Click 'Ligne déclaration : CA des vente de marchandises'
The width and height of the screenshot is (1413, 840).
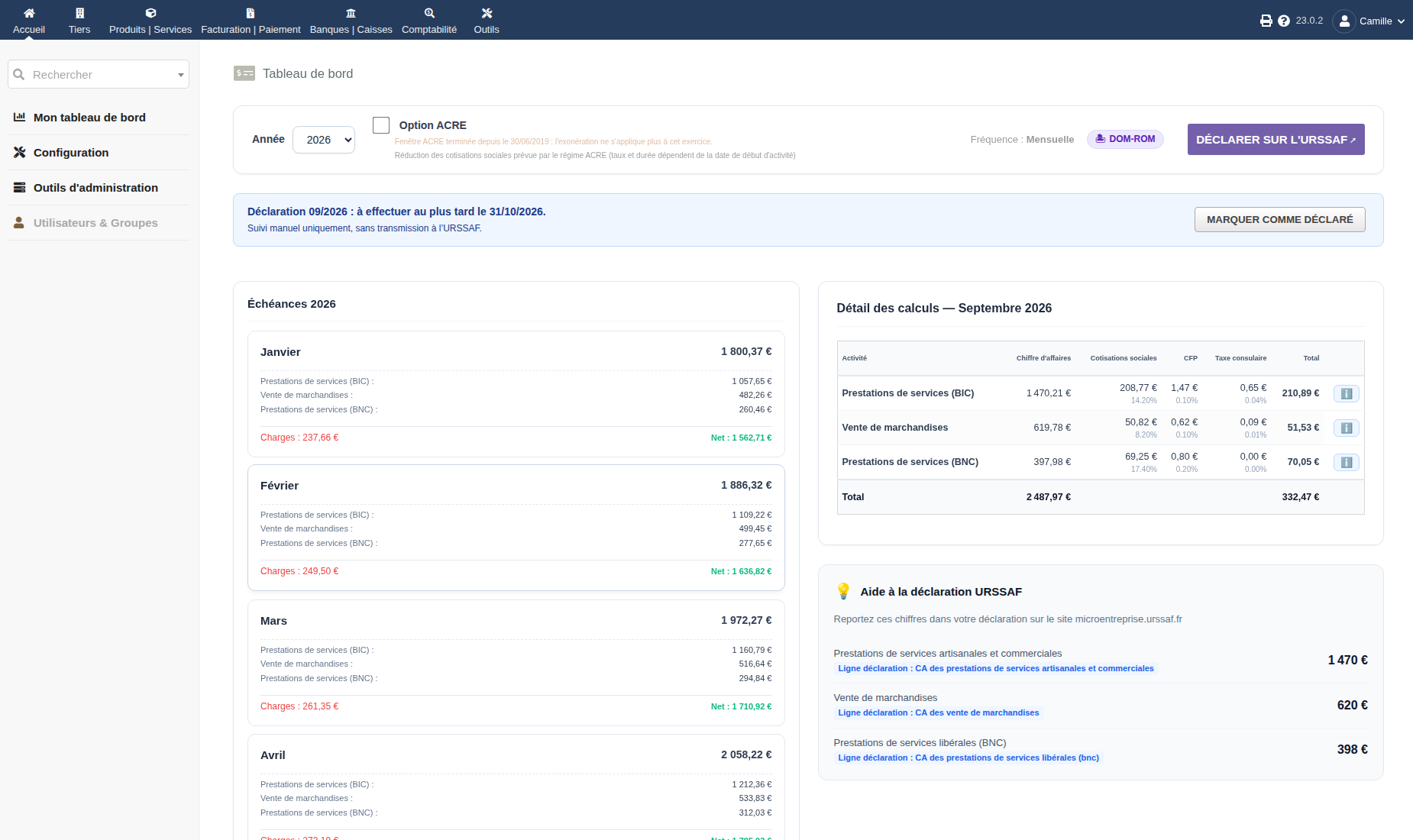point(939,712)
